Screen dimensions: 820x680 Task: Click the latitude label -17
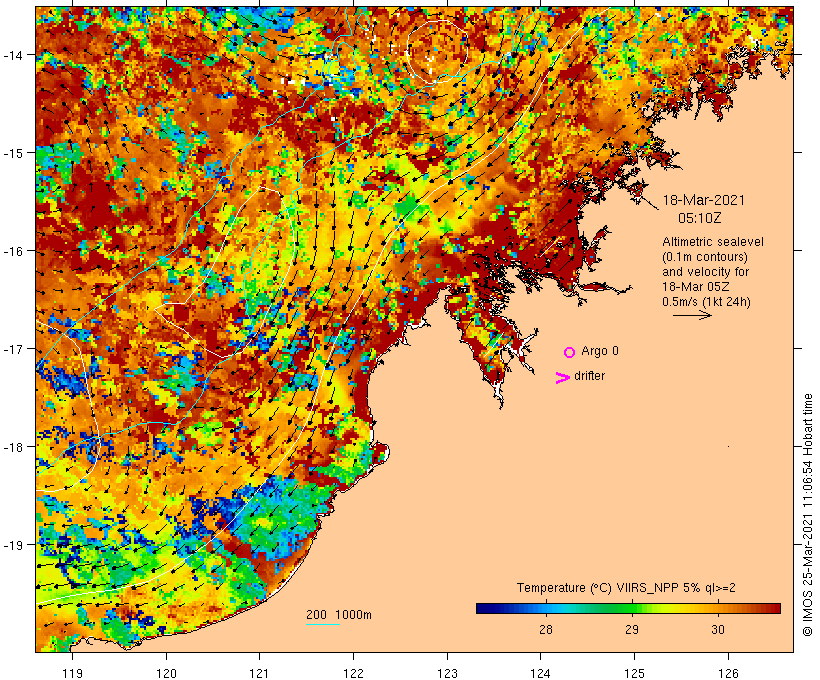tap(12, 349)
